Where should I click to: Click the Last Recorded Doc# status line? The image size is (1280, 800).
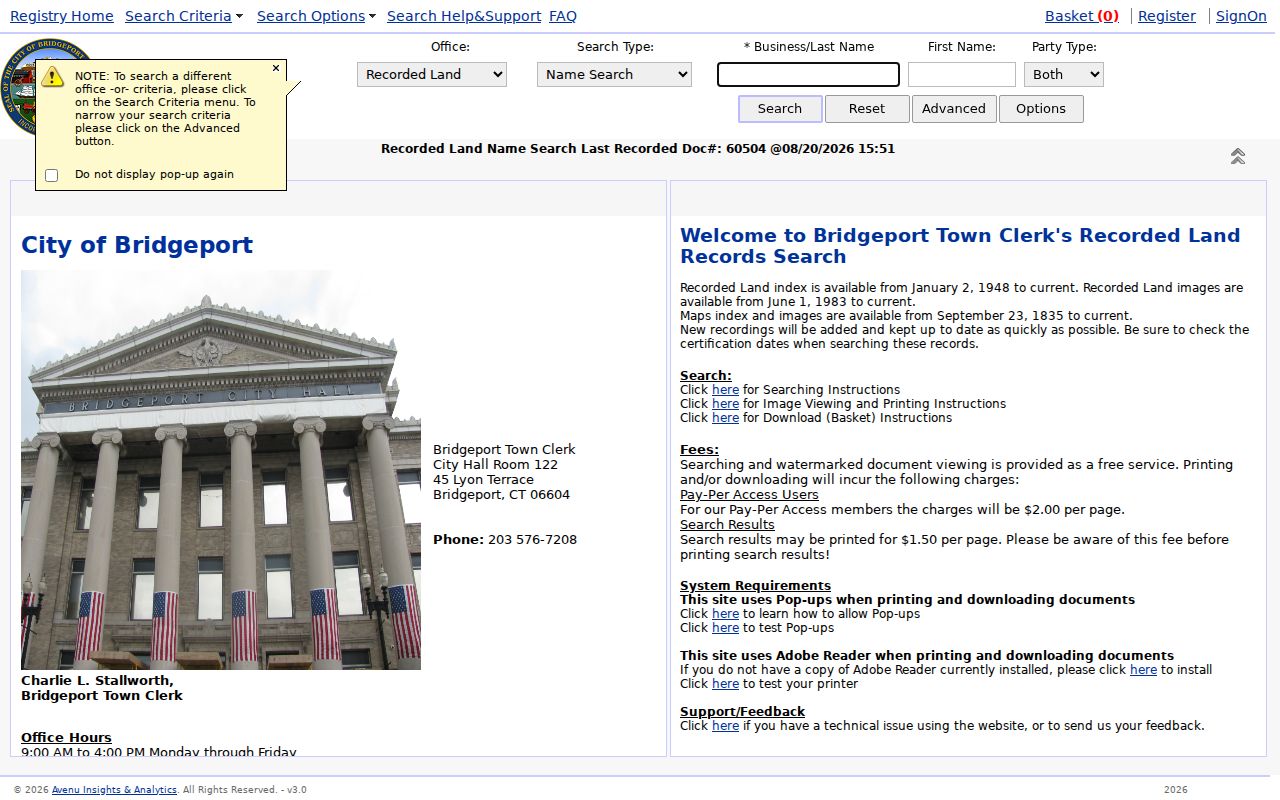pyautogui.click(x=638, y=149)
